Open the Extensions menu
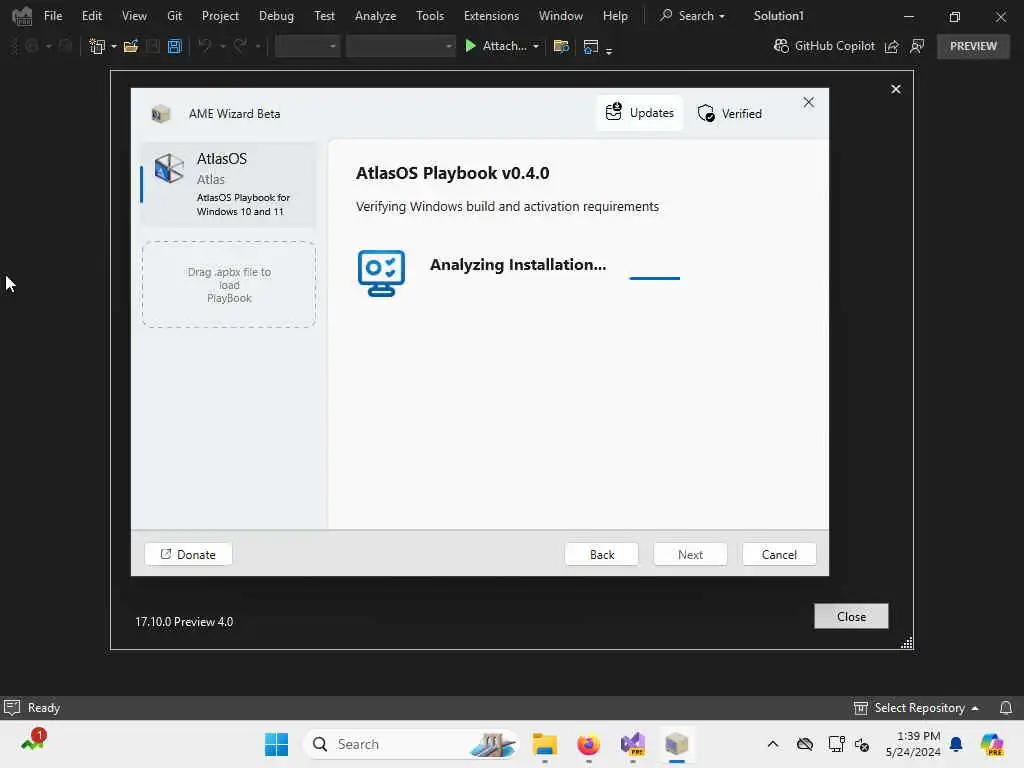The image size is (1024, 768). (491, 16)
